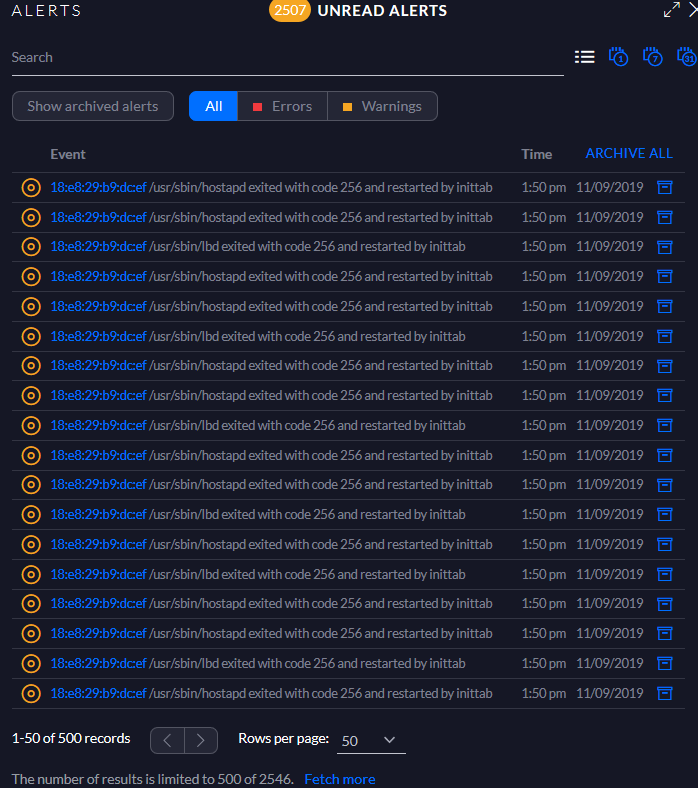
Task: Click warning icon of first alert row
Action: tap(31, 187)
